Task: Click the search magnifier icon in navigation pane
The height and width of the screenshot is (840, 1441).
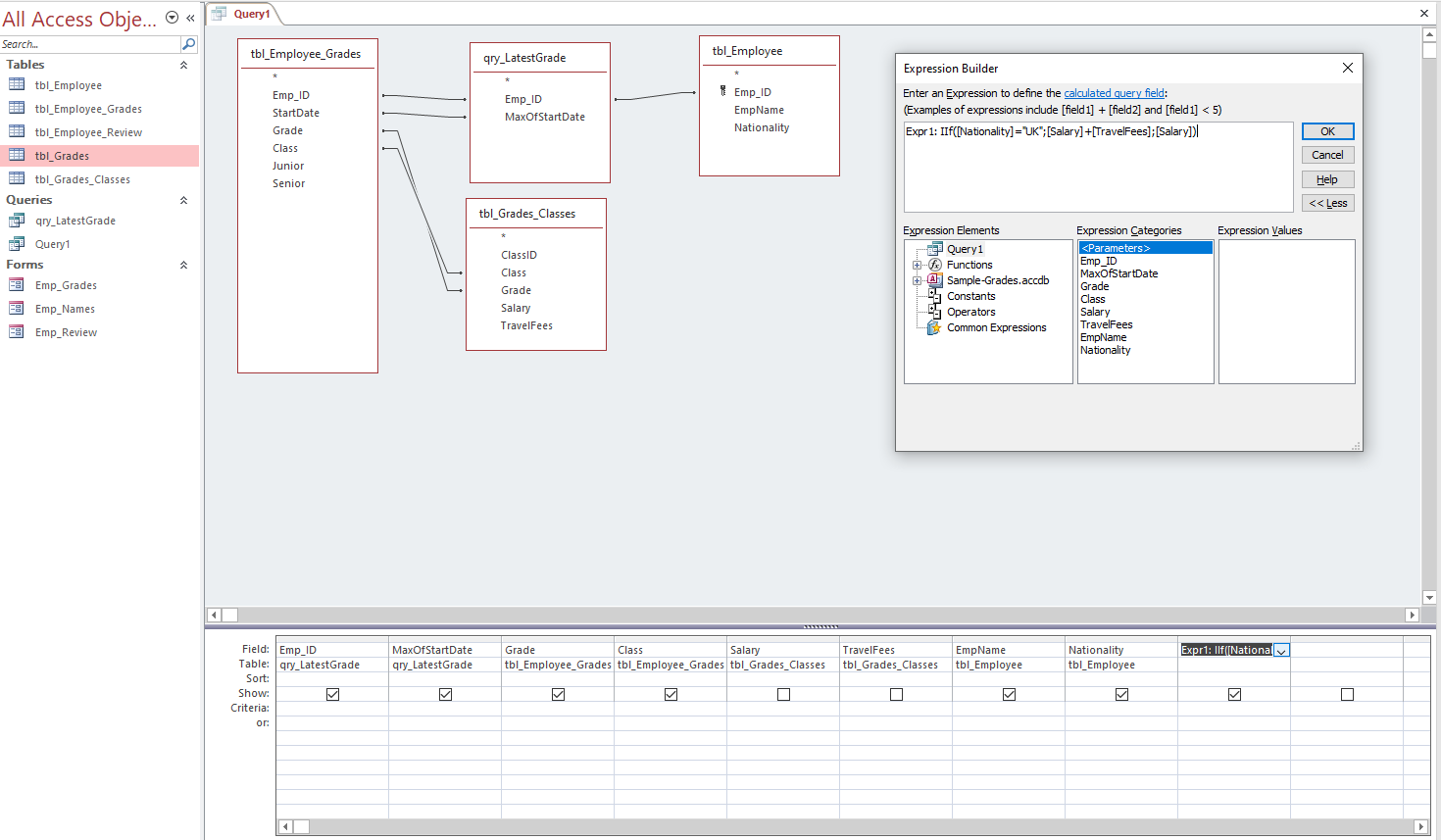Action: (x=189, y=44)
